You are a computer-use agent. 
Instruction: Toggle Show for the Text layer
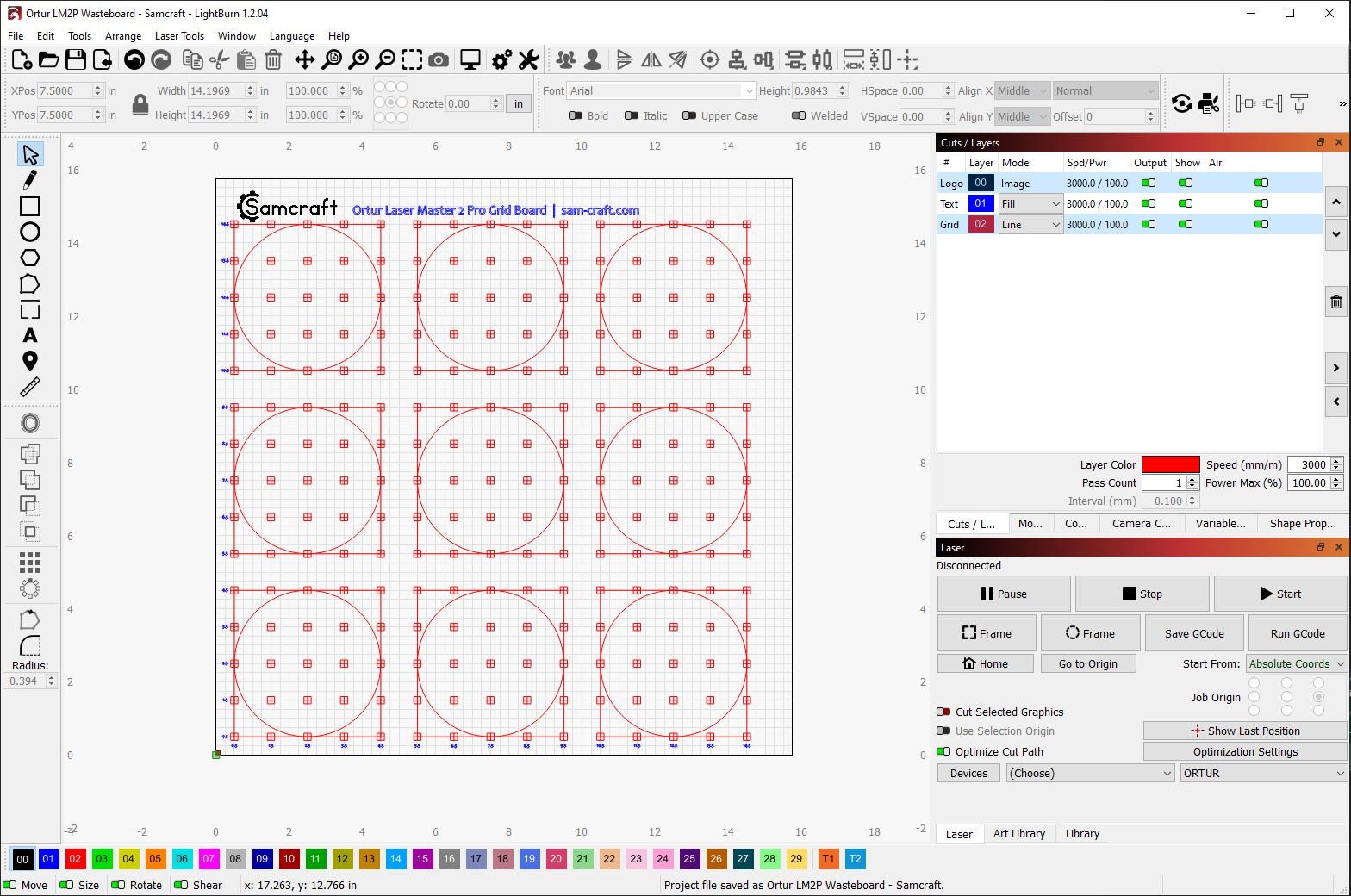tap(1186, 203)
